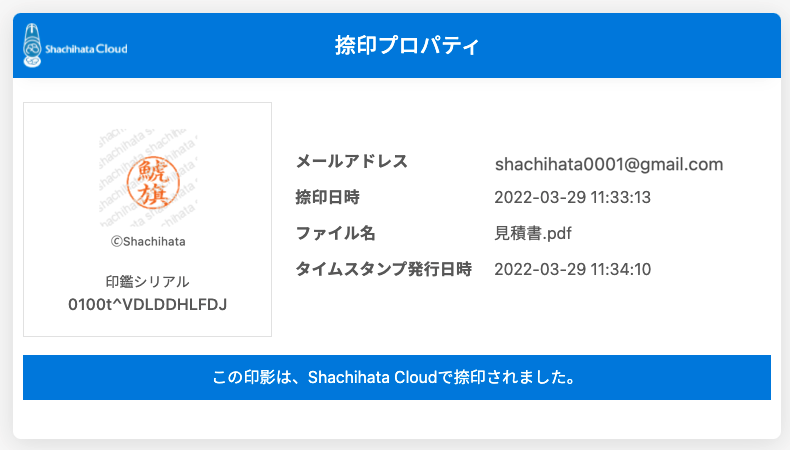790x450 pixels.
Task: Click the ファイル名 label
Action: pyautogui.click(x=336, y=233)
